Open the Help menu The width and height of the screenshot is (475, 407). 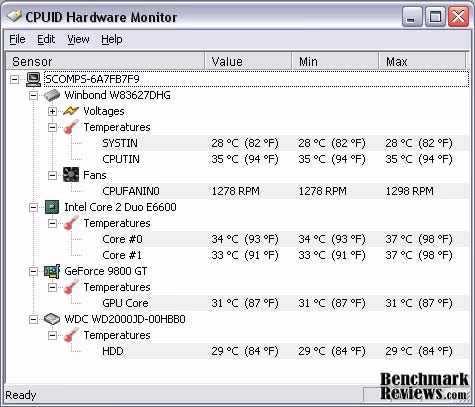[112, 39]
